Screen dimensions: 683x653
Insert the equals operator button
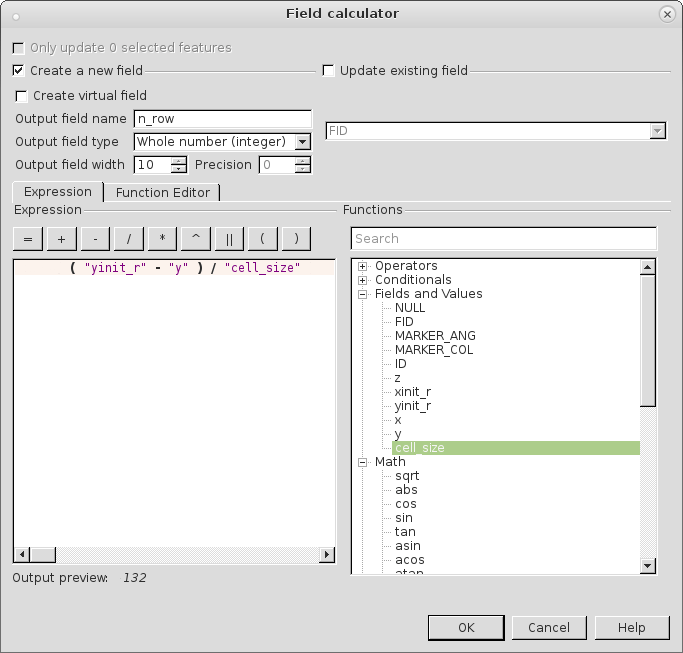[28, 239]
